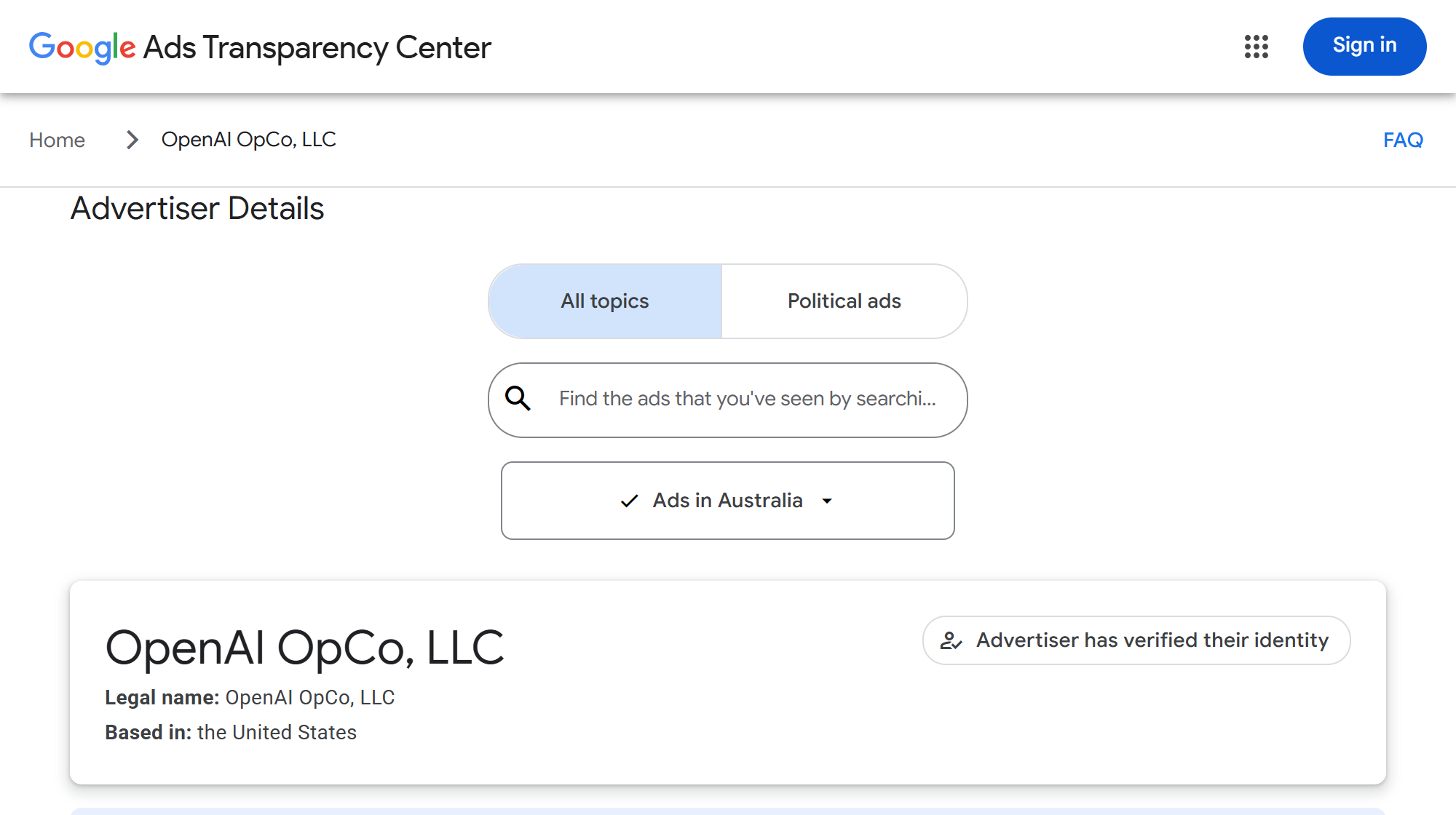Screen dimensions: 1456x815
Task: Go to Home breadcrumb
Action: [x=58, y=140]
